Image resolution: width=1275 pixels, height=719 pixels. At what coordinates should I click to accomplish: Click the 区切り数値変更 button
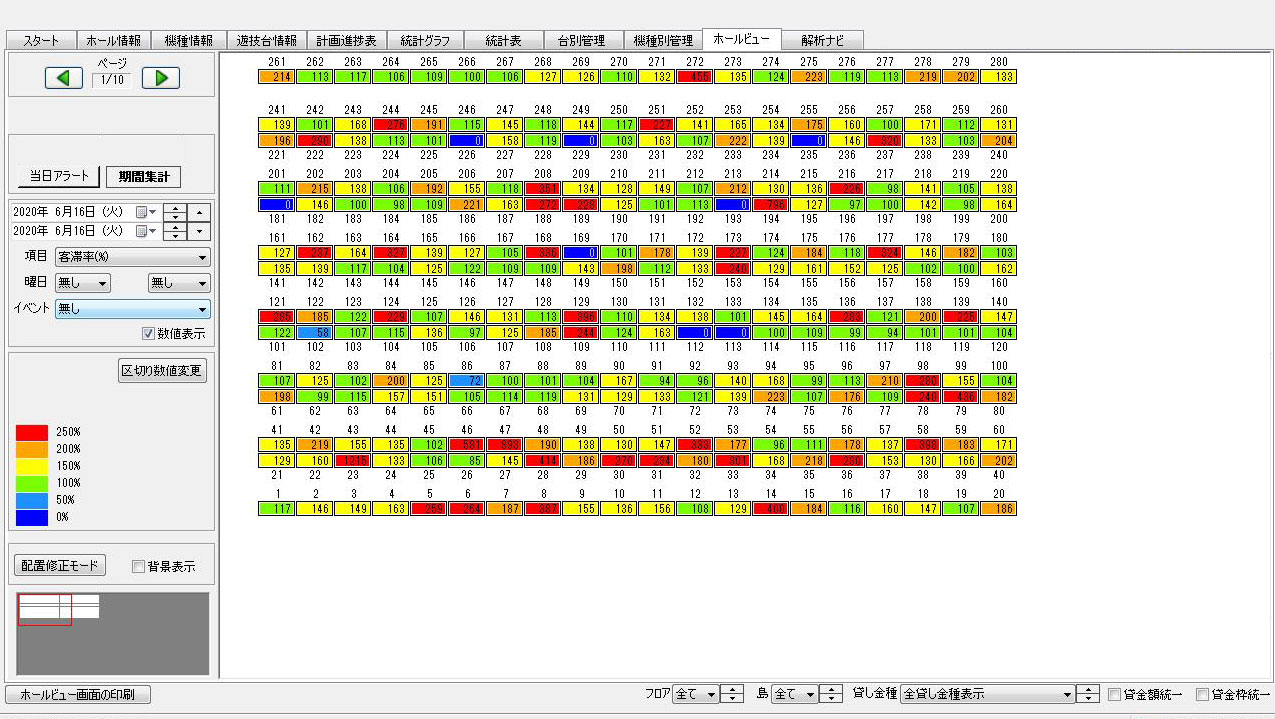point(162,371)
